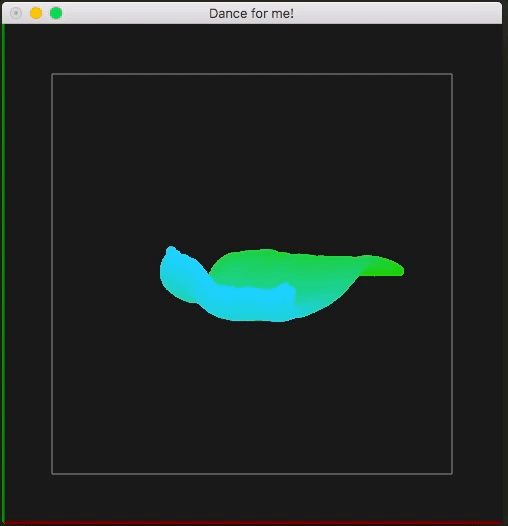Click the bottom edge of gray frame

click(252, 473)
